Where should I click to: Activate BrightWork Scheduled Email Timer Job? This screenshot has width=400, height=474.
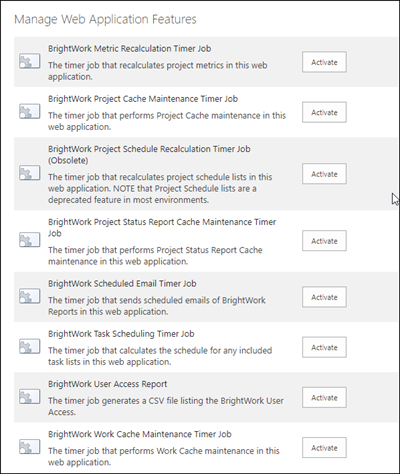(324, 297)
